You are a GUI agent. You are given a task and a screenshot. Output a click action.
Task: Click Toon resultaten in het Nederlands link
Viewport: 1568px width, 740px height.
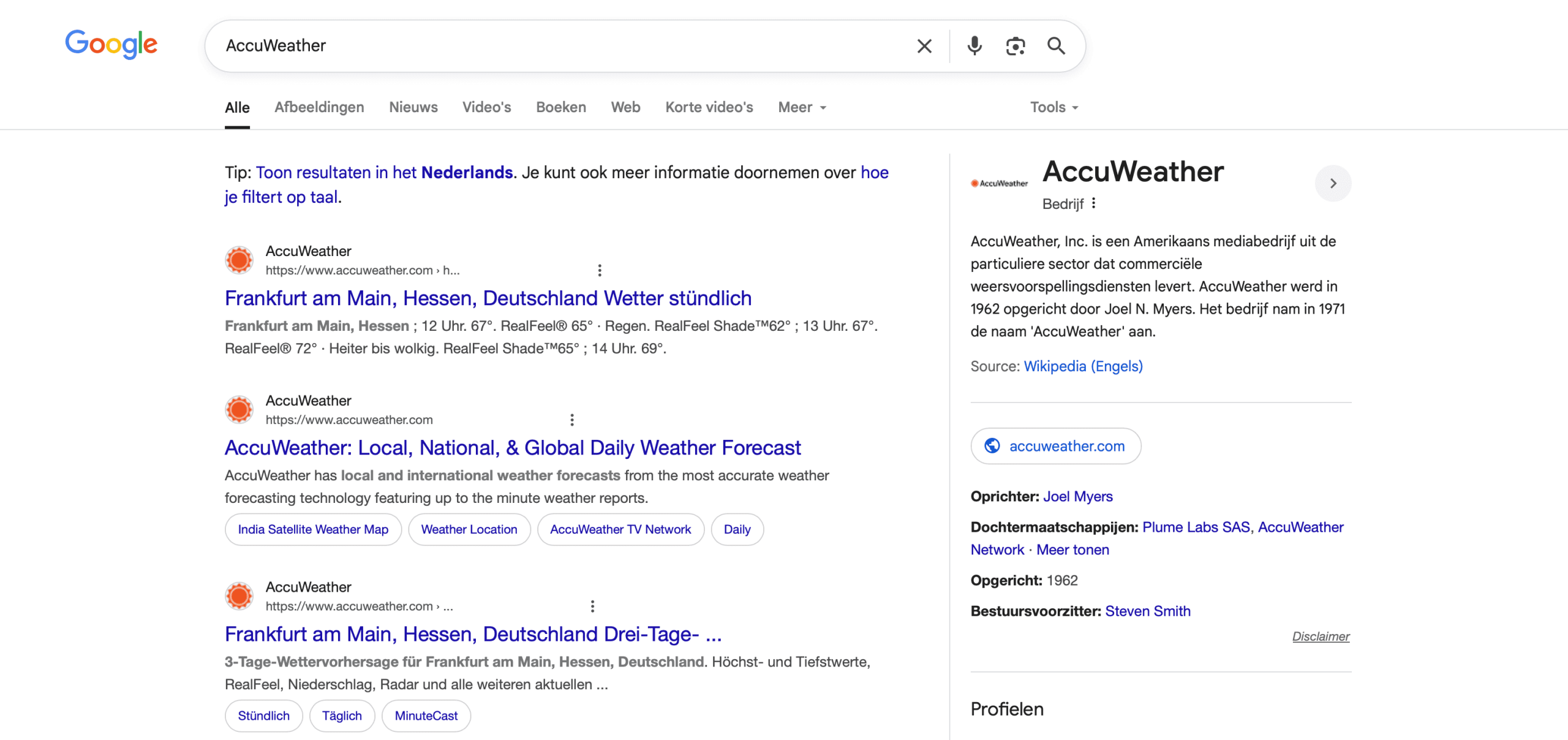[384, 173]
